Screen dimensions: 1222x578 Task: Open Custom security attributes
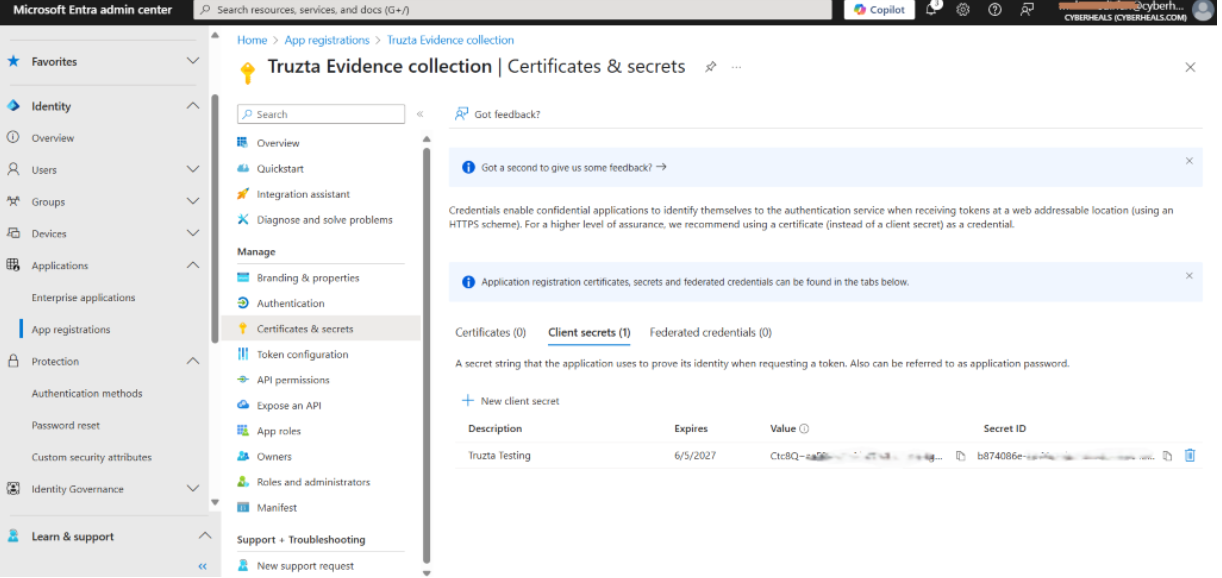(x=92, y=458)
